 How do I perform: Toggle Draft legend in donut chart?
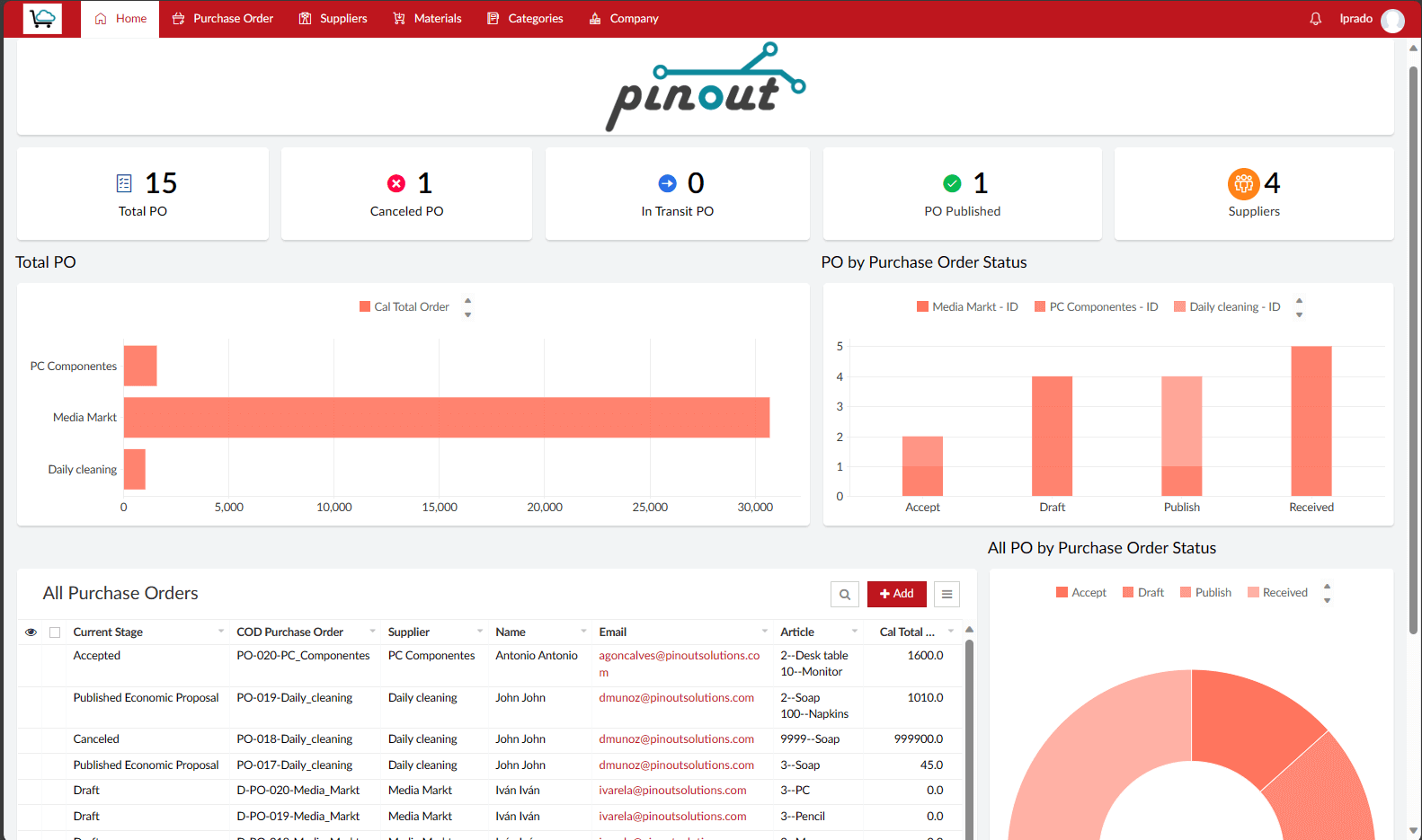[1143, 593]
